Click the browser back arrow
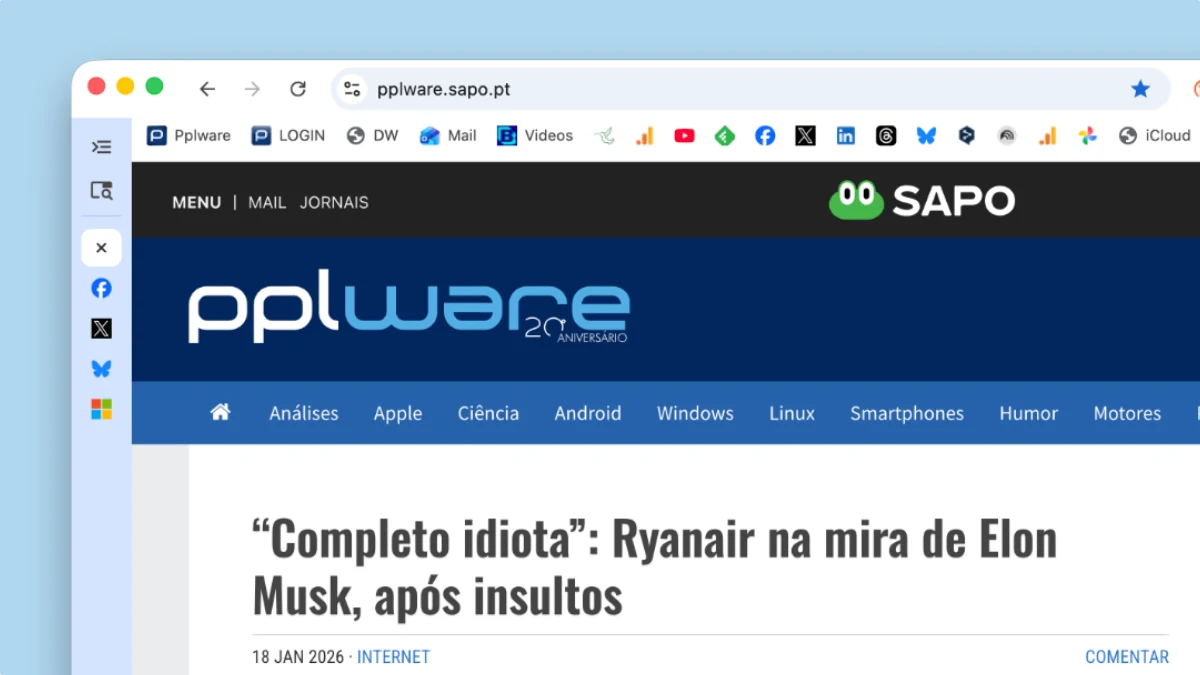 pos(207,89)
